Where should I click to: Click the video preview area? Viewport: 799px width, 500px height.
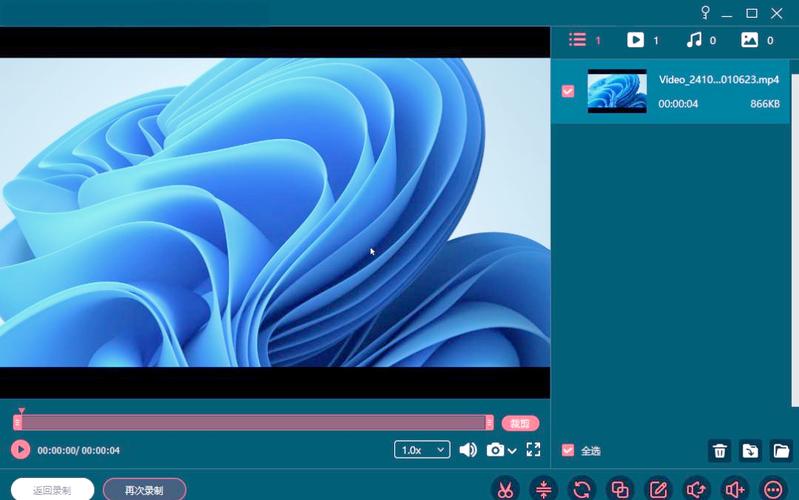(x=275, y=212)
